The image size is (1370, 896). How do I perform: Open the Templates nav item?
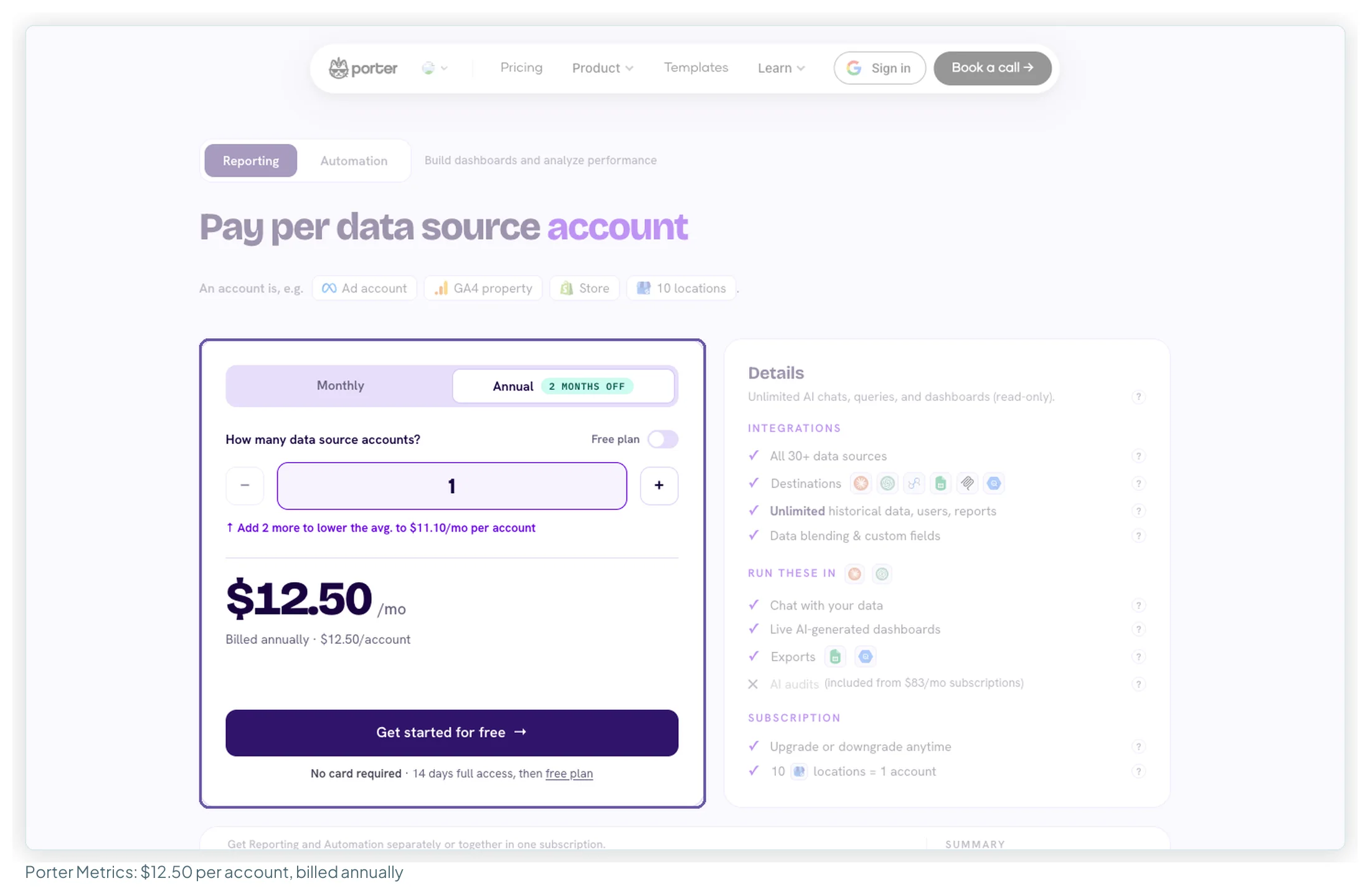(696, 67)
